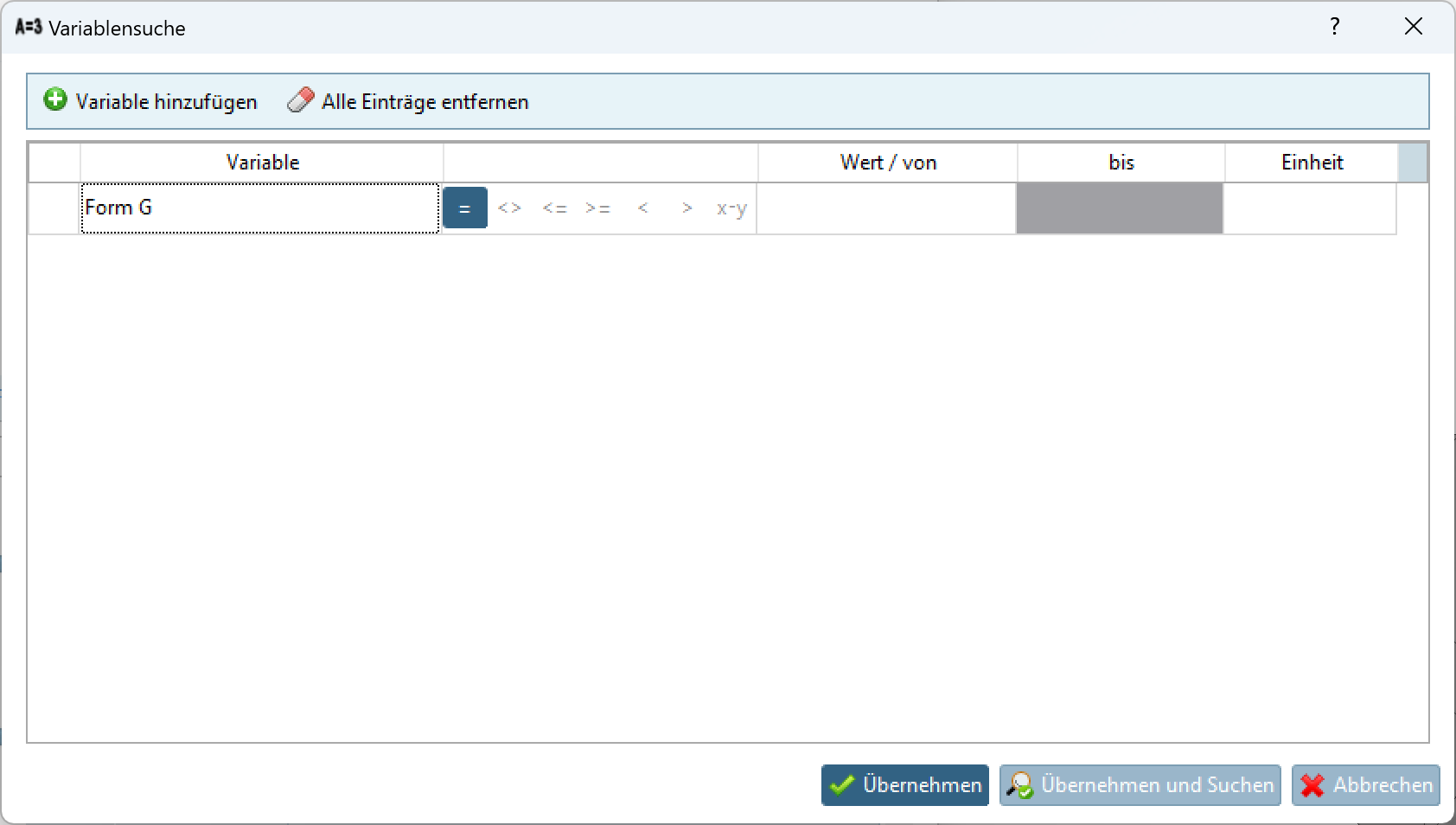Select the equals comparison operator
This screenshot has height=825, width=1456.
pyautogui.click(x=465, y=208)
